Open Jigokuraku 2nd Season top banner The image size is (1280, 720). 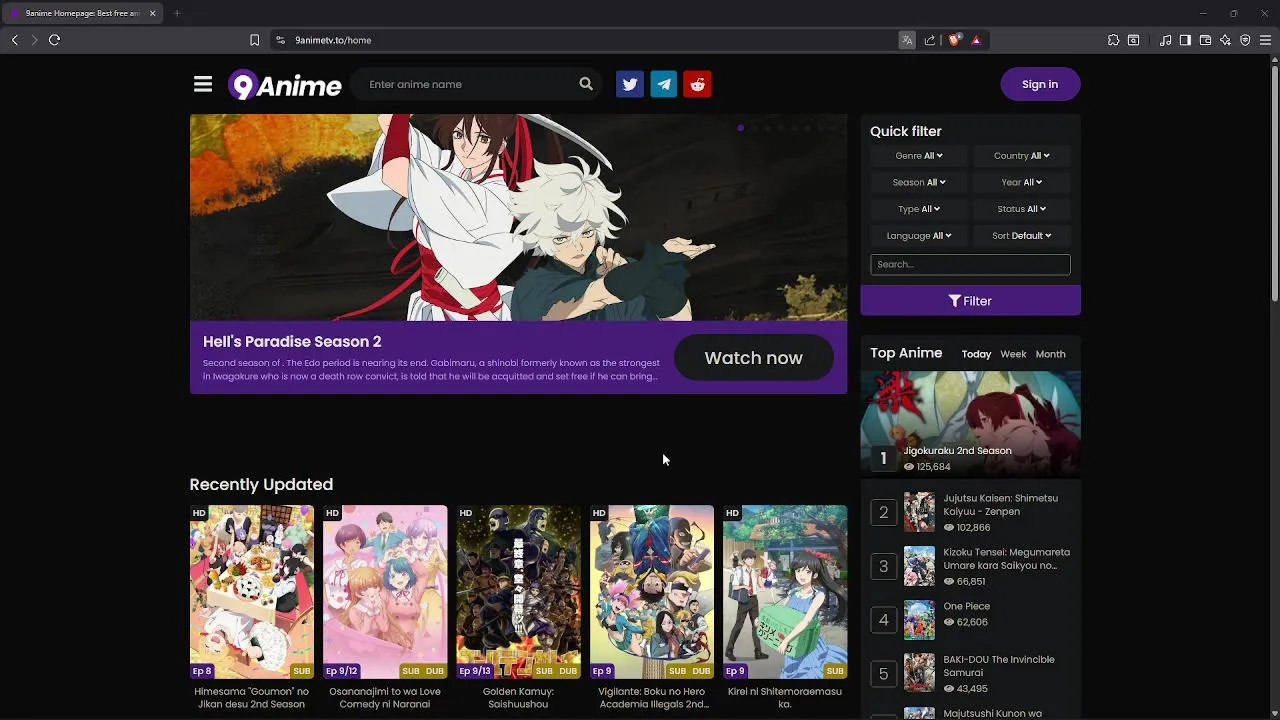971,423
